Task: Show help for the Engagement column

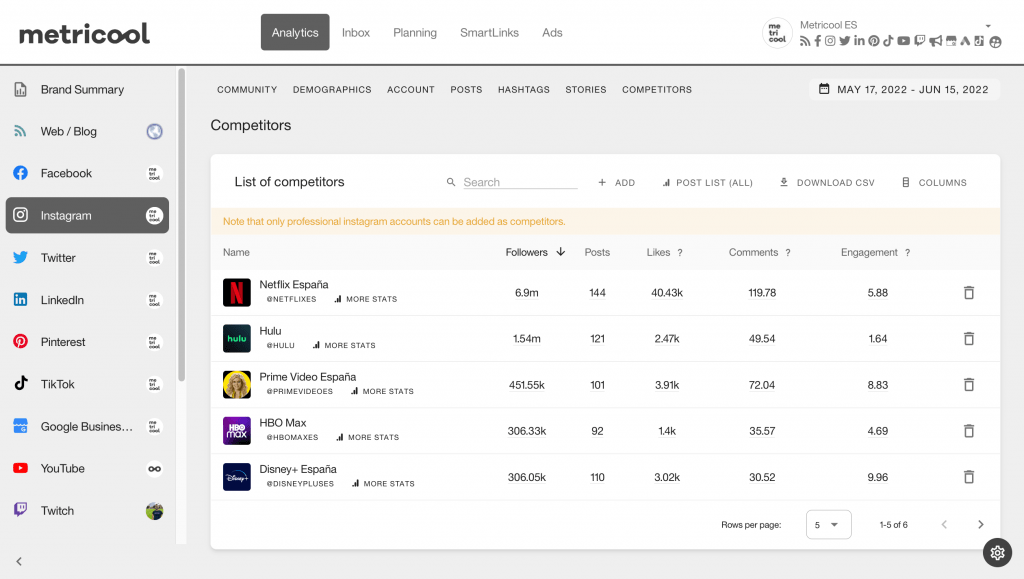Action: [x=907, y=253]
